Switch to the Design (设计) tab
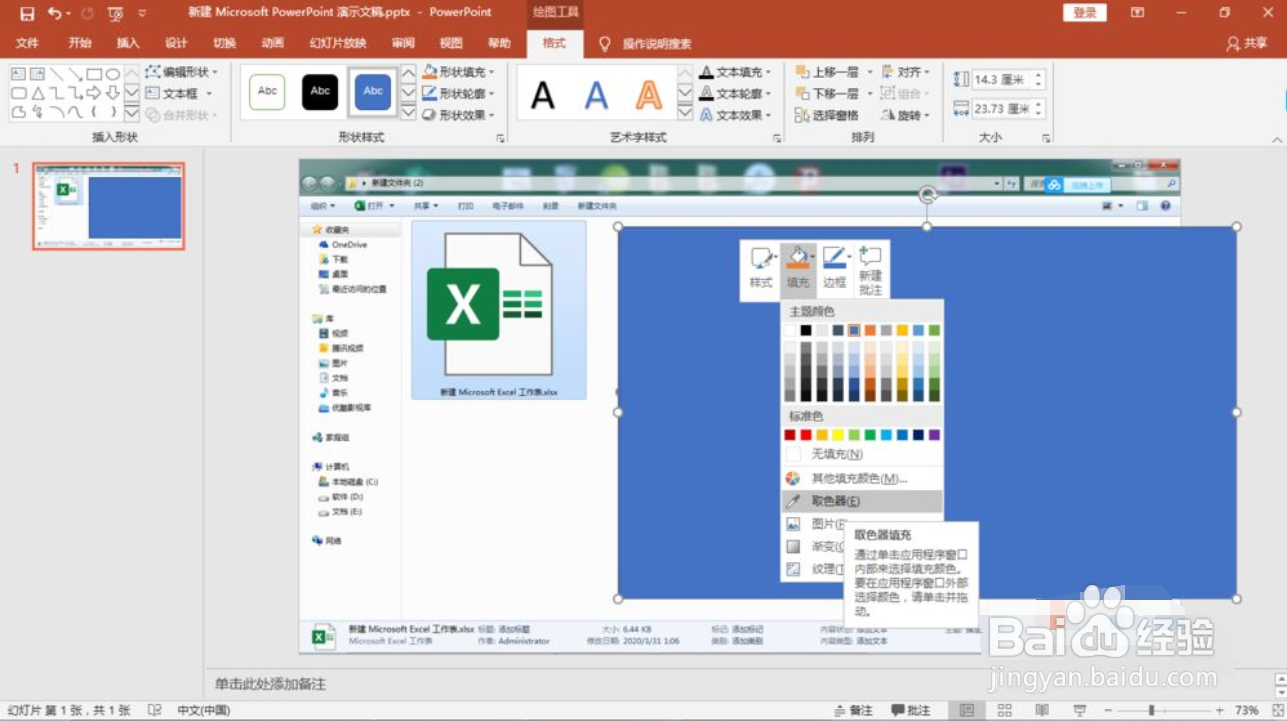 [x=176, y=43]
